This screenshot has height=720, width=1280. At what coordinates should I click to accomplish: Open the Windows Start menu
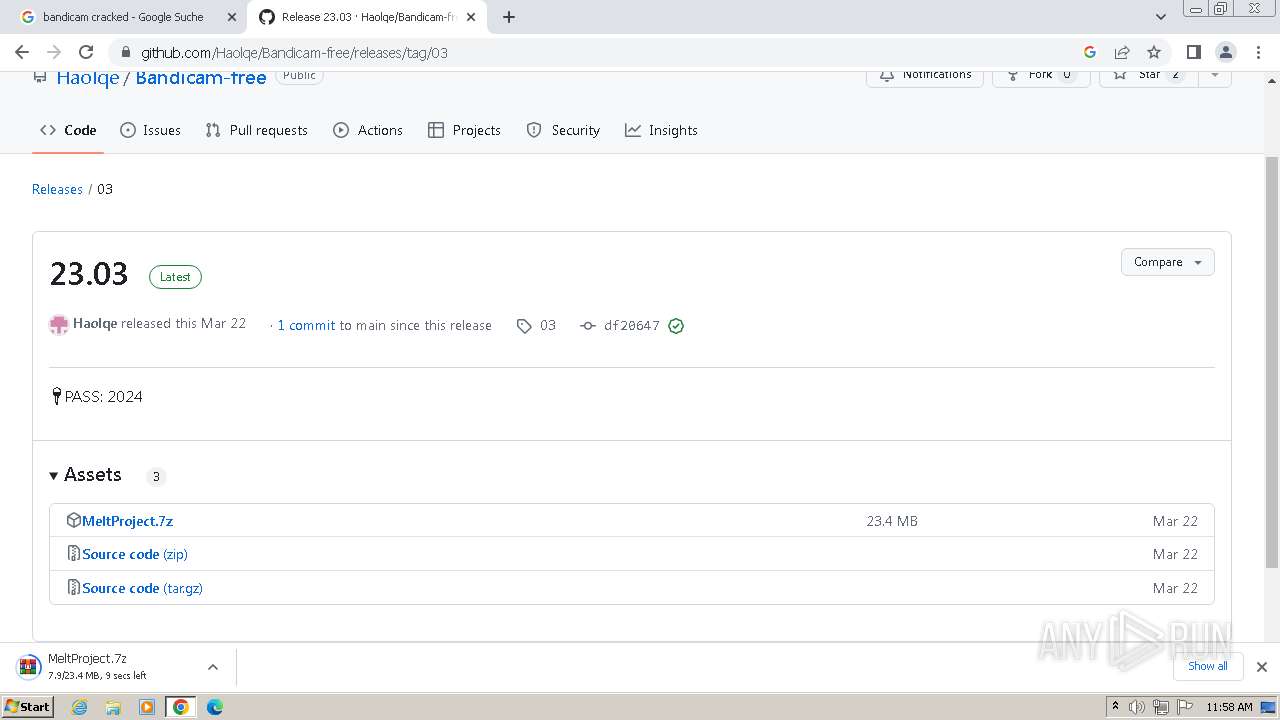pos(28,707)
